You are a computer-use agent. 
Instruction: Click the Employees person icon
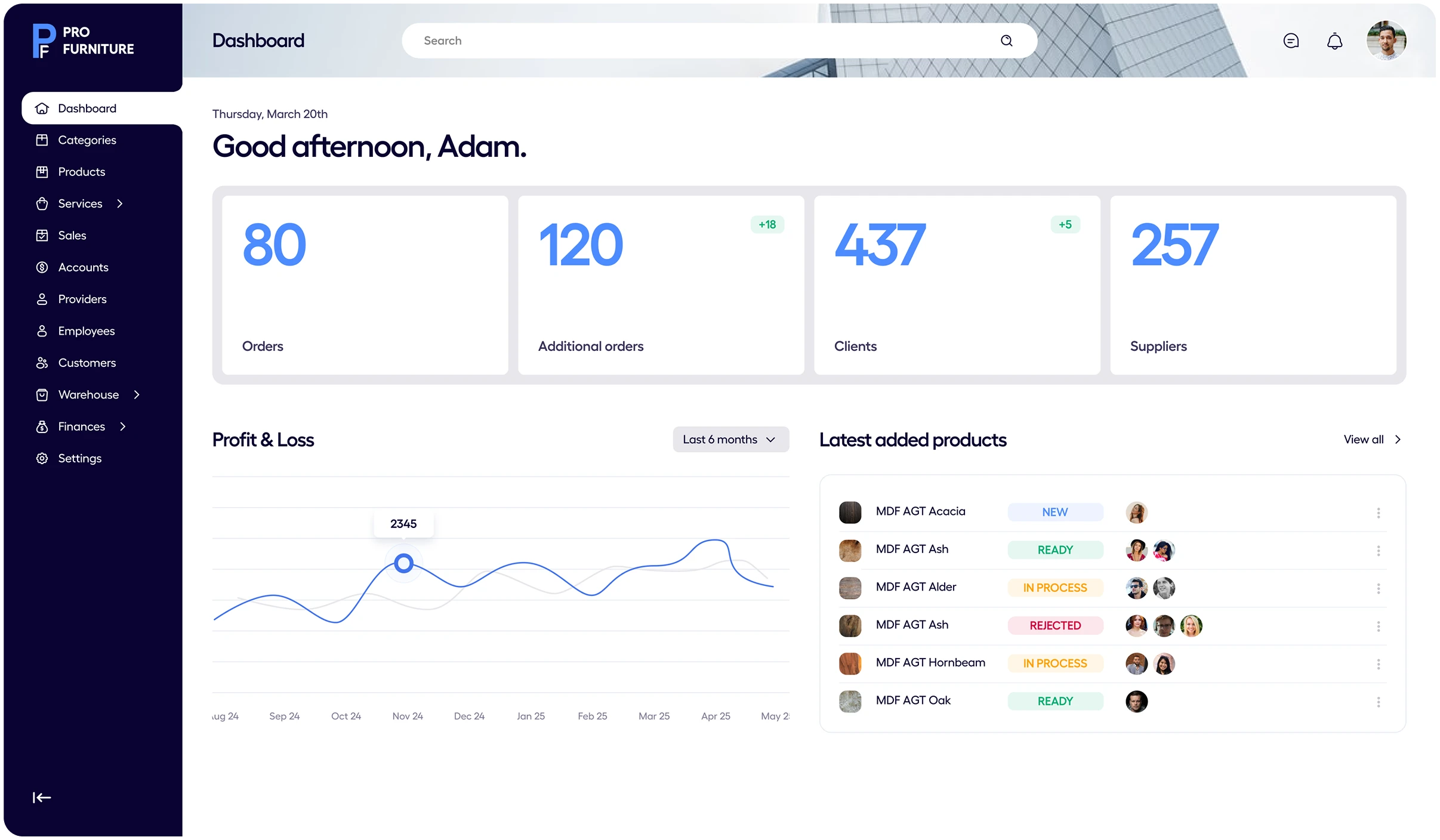(42, 331)
